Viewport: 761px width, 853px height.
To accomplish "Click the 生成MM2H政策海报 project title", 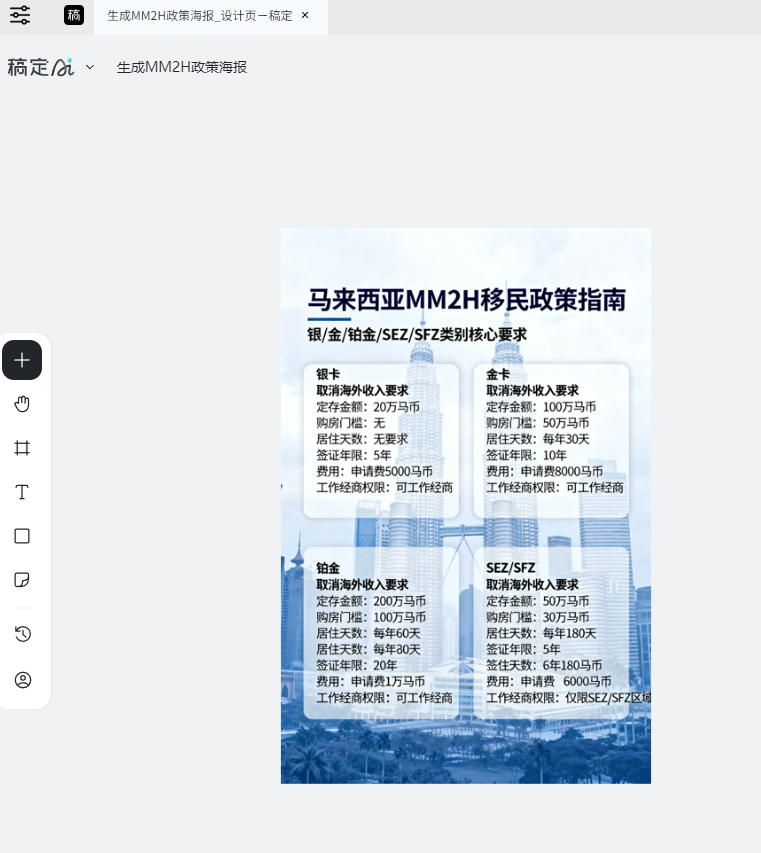I will 181,67.
